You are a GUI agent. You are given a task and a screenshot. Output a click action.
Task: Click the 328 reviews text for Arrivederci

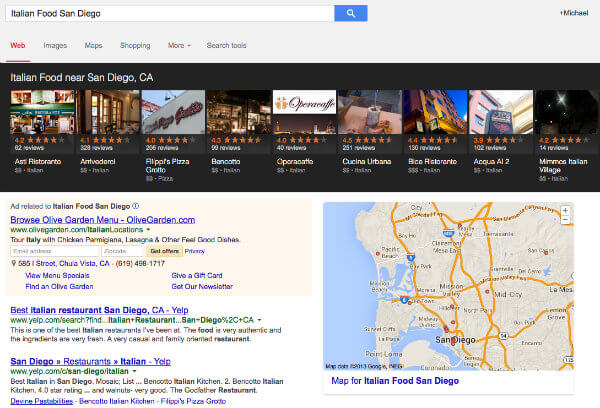click(x=96, y=148)
